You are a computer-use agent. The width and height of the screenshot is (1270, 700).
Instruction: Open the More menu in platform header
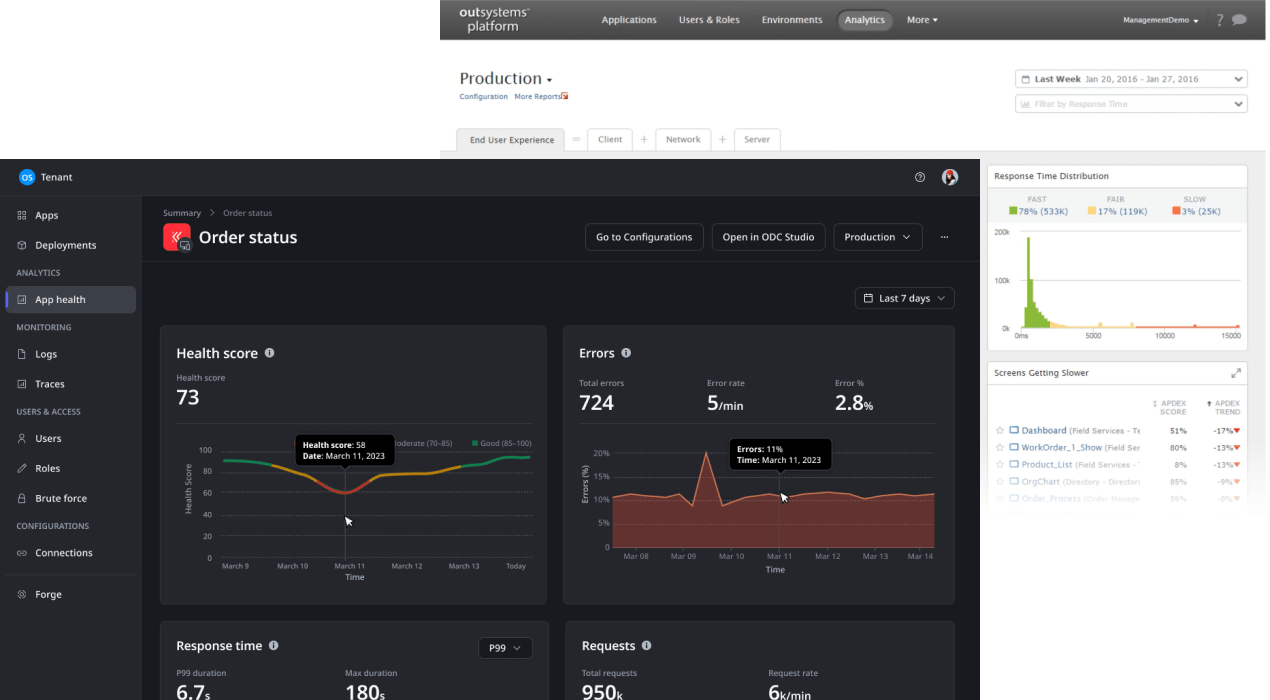(x=922, y=20)
